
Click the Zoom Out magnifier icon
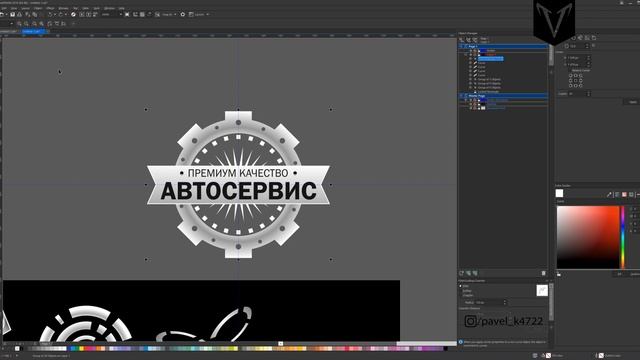point(27,24)
